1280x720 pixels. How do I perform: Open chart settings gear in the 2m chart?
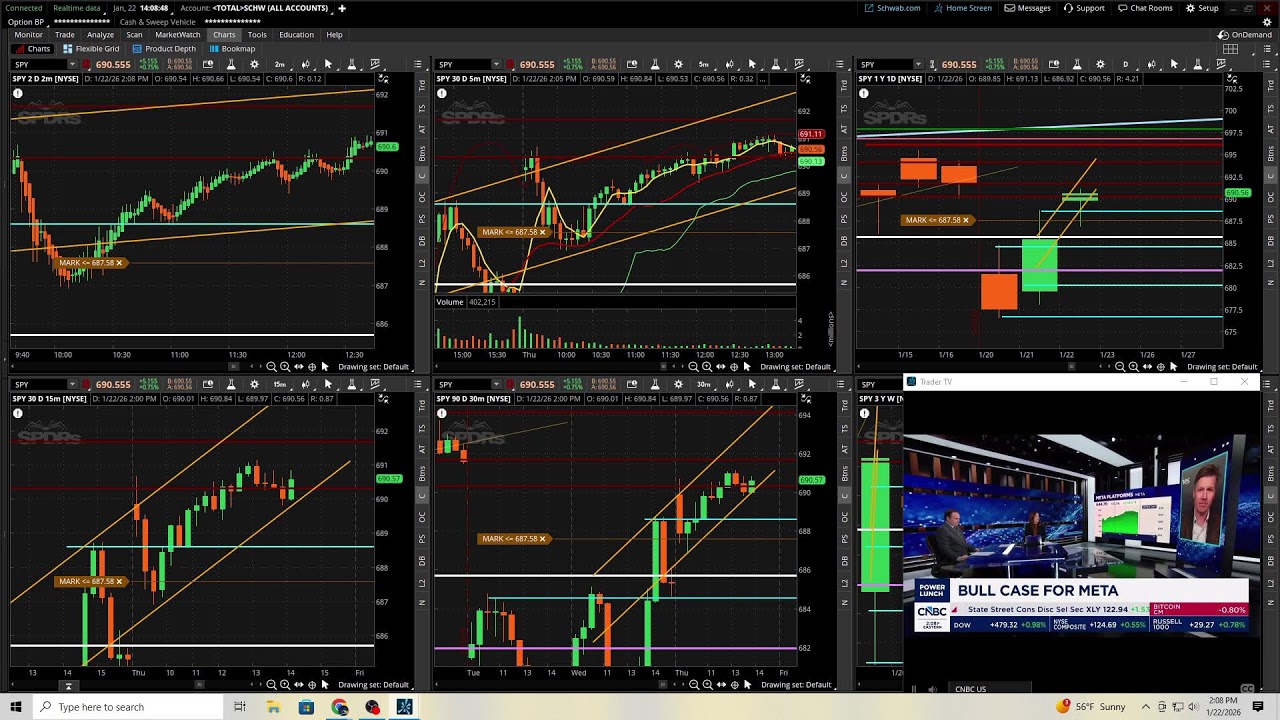click(x=254, y=64)
